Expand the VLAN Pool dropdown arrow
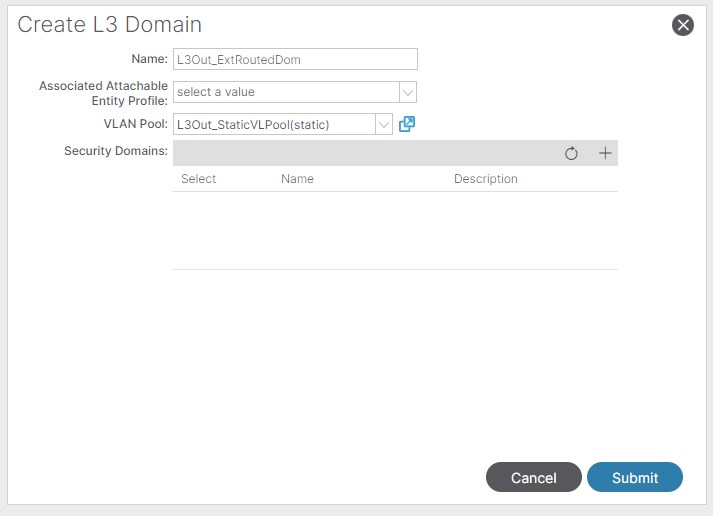 pos(383,124)
